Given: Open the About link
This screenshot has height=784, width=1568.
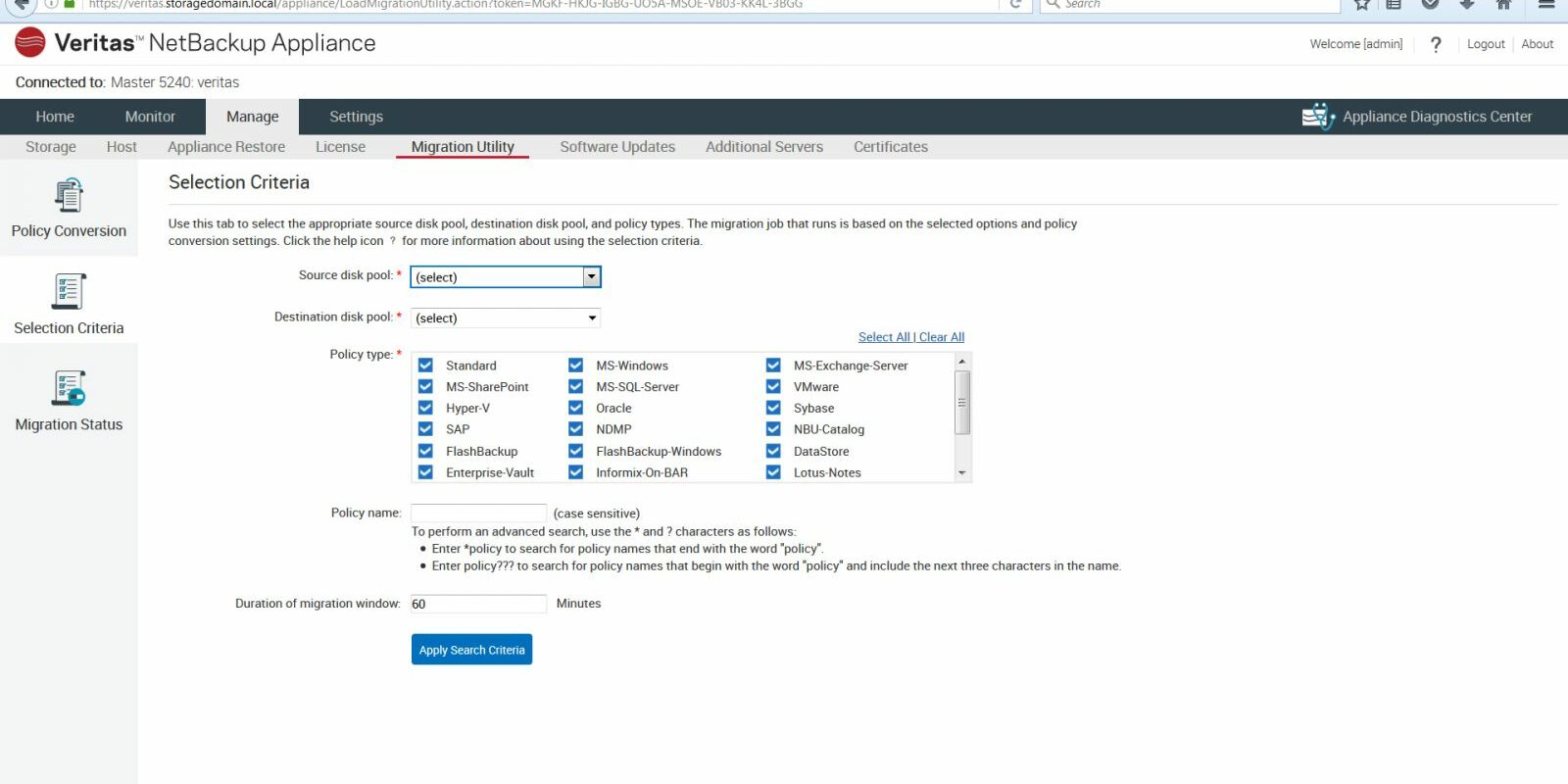Looking at the screenshot, I should (x=1537, y=44).
